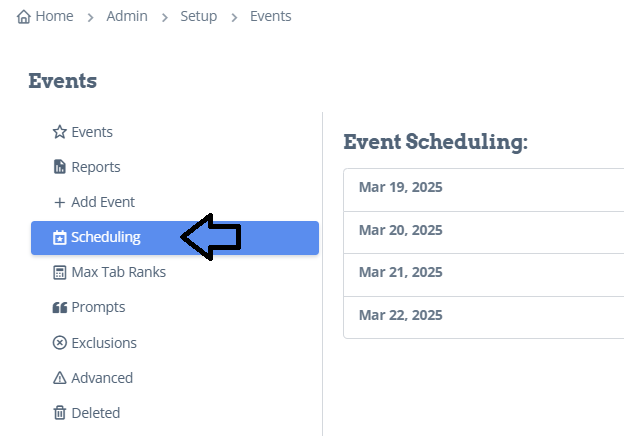
Task: Select the highlighted Scheduling menu entry
Action: coord(175,238)
